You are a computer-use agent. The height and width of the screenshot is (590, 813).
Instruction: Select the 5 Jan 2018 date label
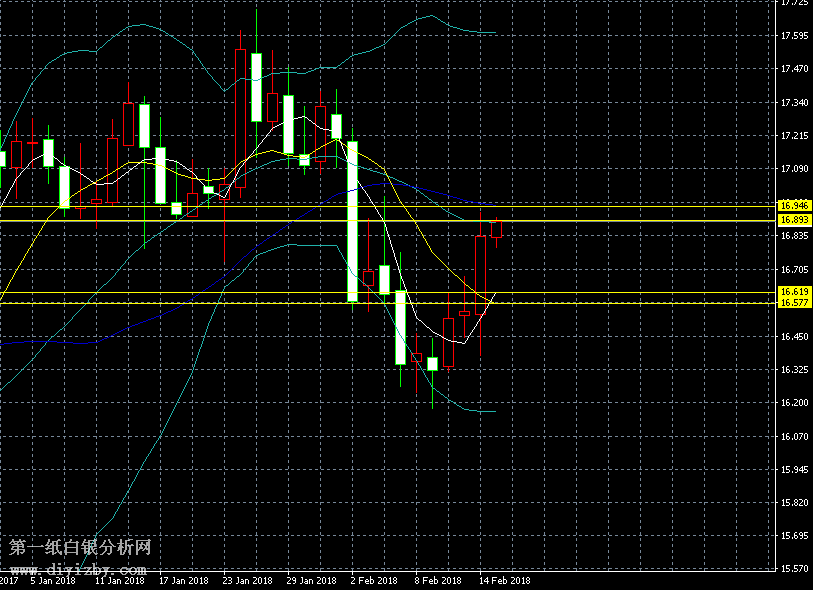[x=52, y=579]
